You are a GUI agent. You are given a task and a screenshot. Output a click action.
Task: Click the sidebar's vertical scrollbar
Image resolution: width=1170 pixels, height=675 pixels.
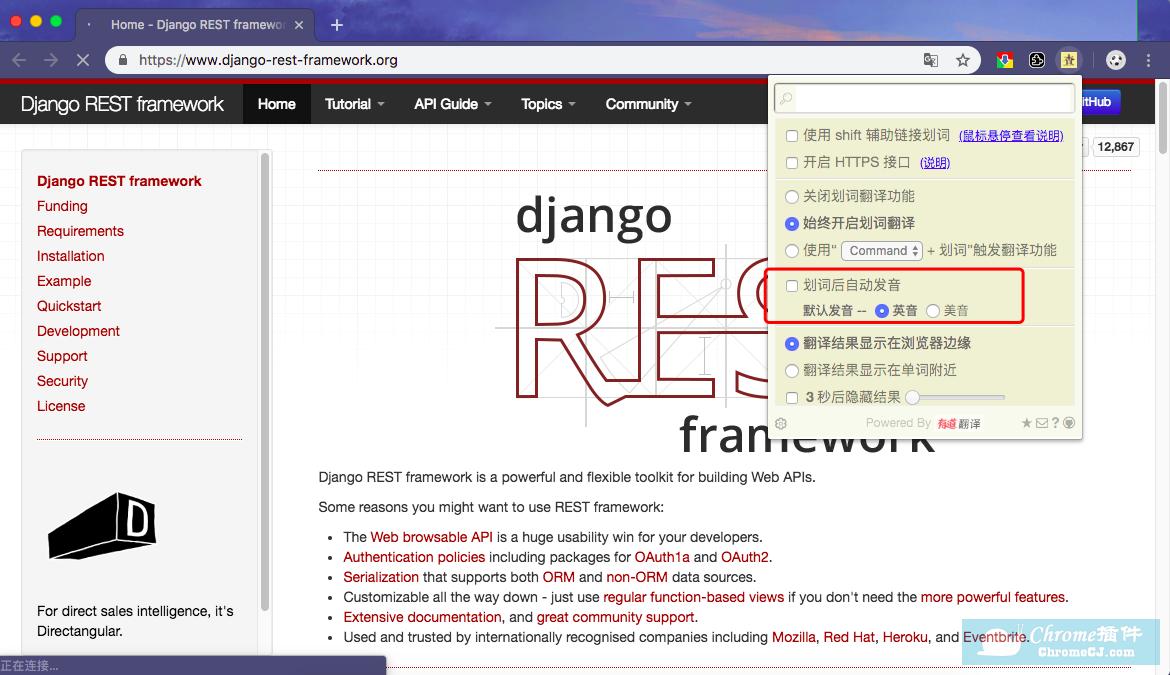pos(264,383)
